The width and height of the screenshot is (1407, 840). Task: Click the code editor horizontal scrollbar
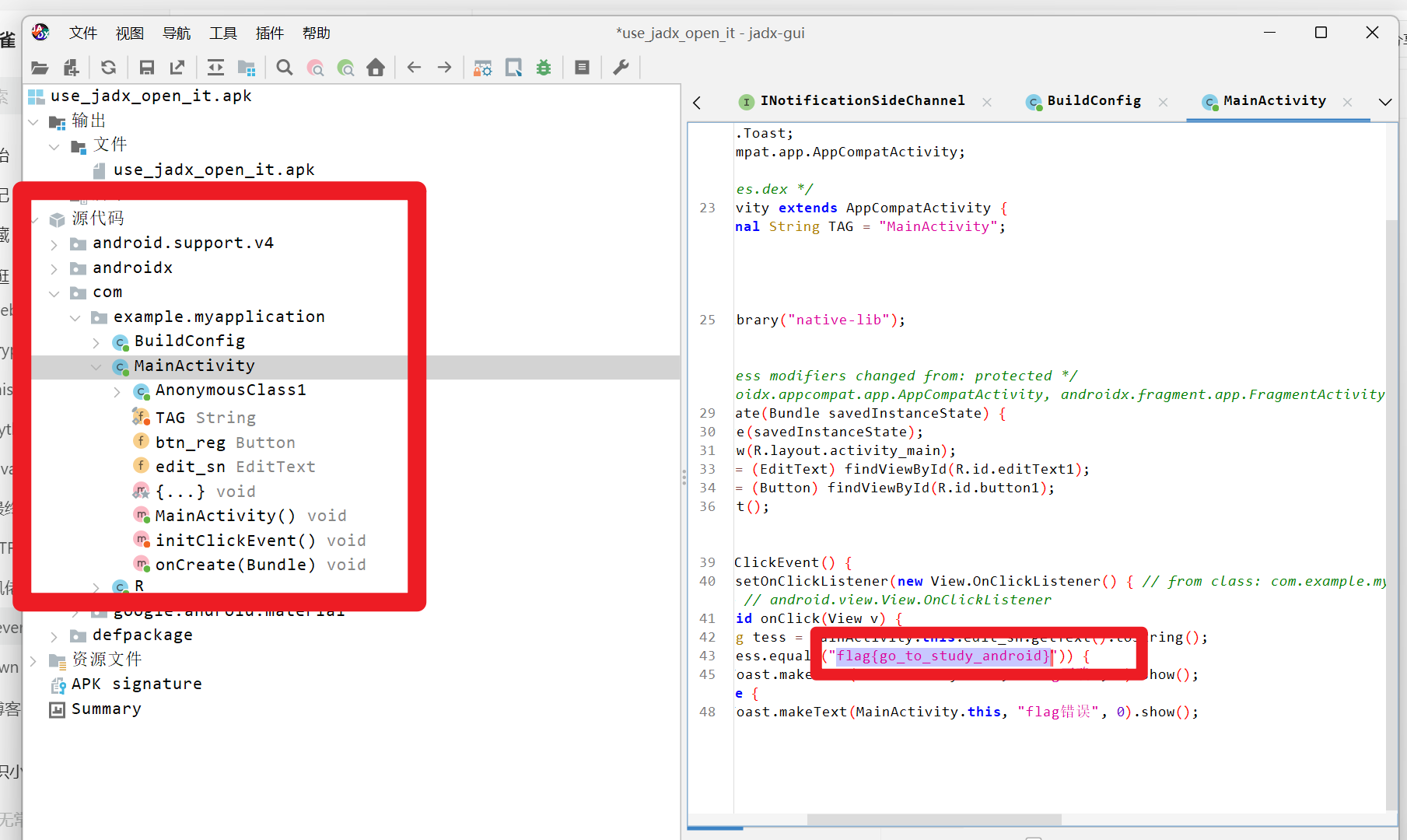tap(934, 820)
